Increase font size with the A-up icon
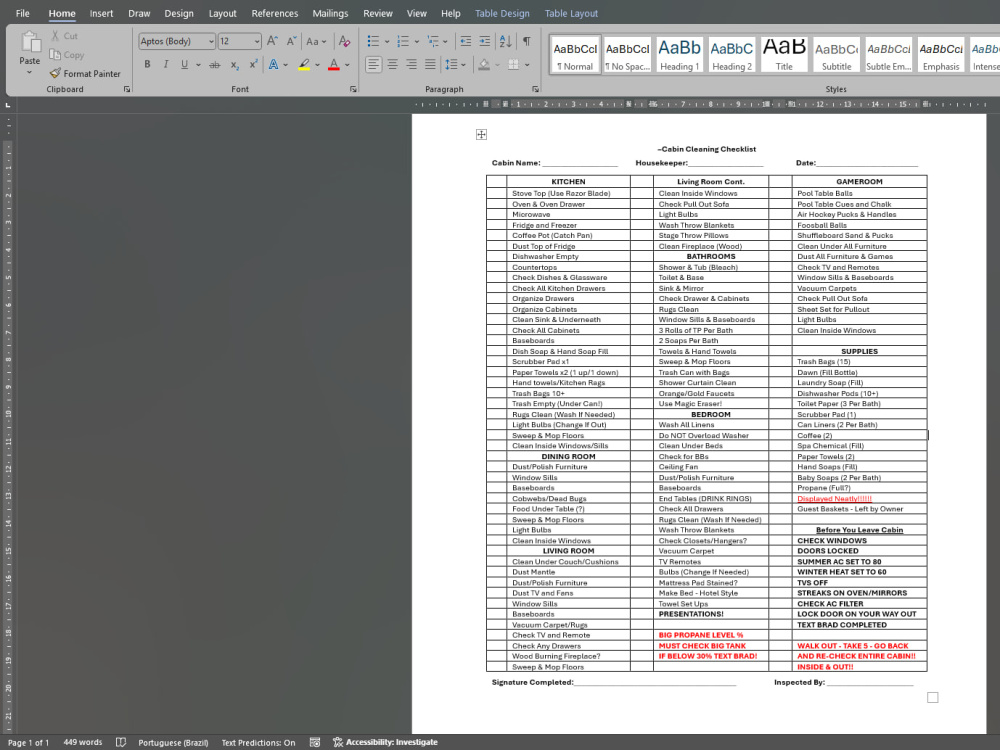 coord(272,41)
